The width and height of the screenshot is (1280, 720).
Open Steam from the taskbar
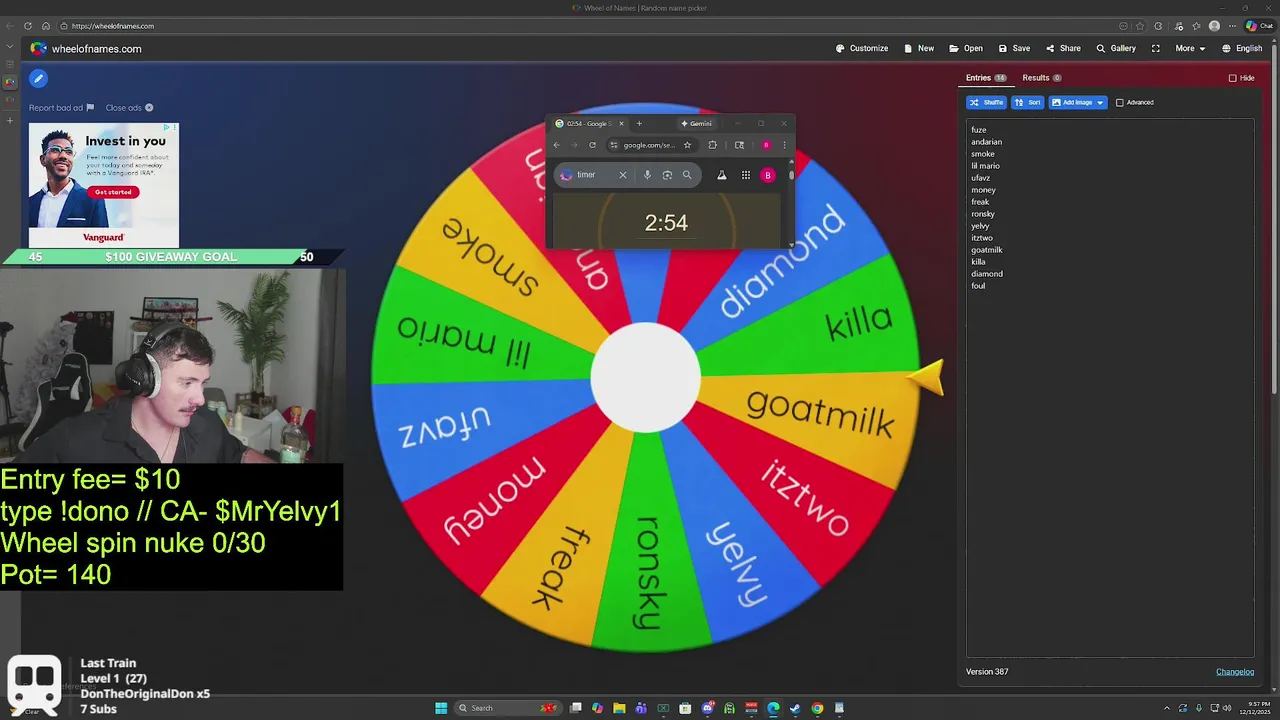pos(795,708)
